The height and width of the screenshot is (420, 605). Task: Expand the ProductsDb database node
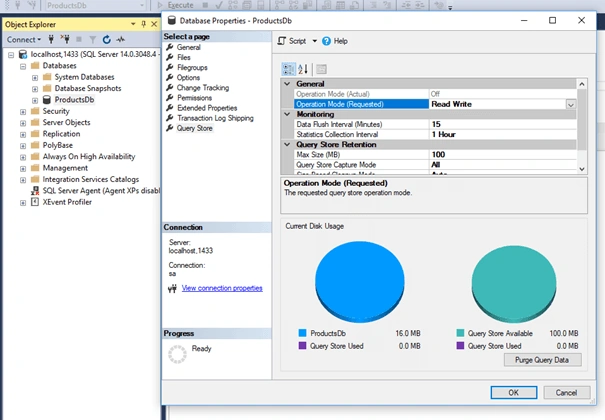coord(35,100)
